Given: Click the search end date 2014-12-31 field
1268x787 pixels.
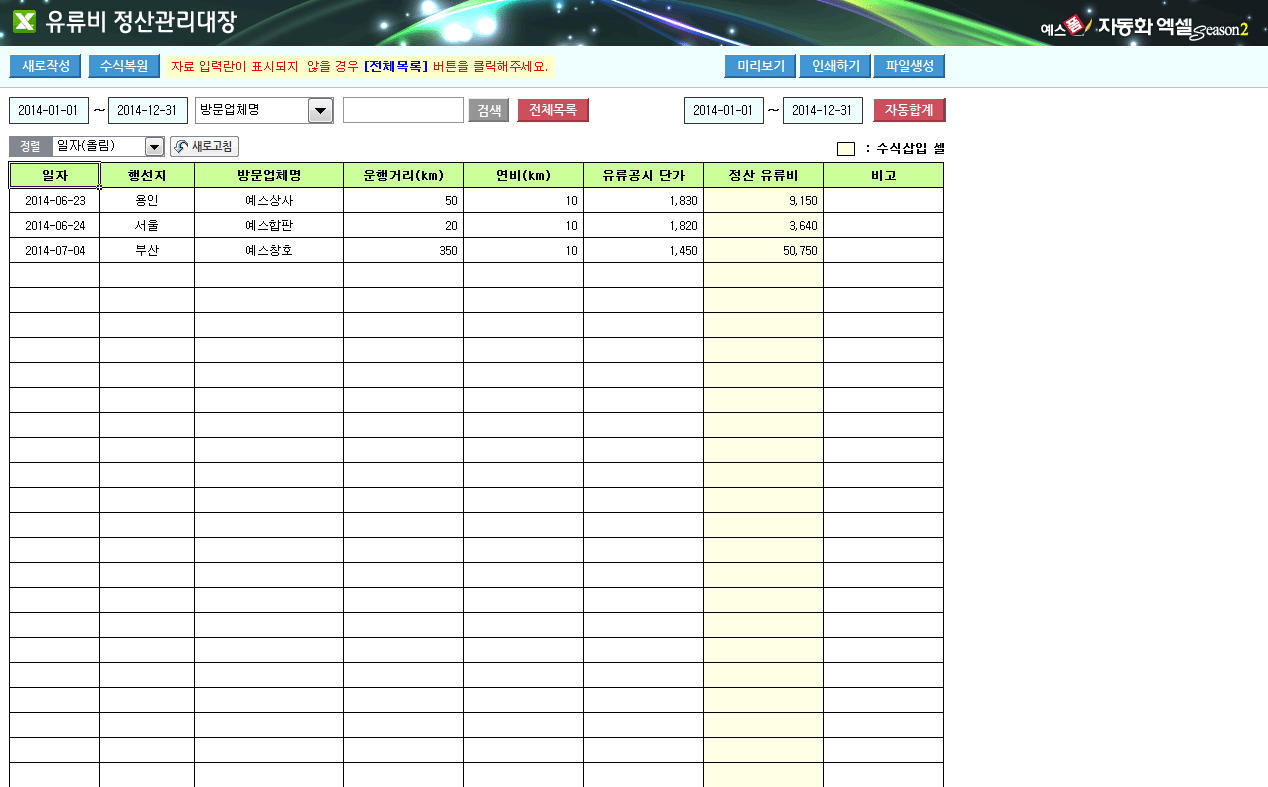Looking at the screenshot, I should [x=148, y=110].
